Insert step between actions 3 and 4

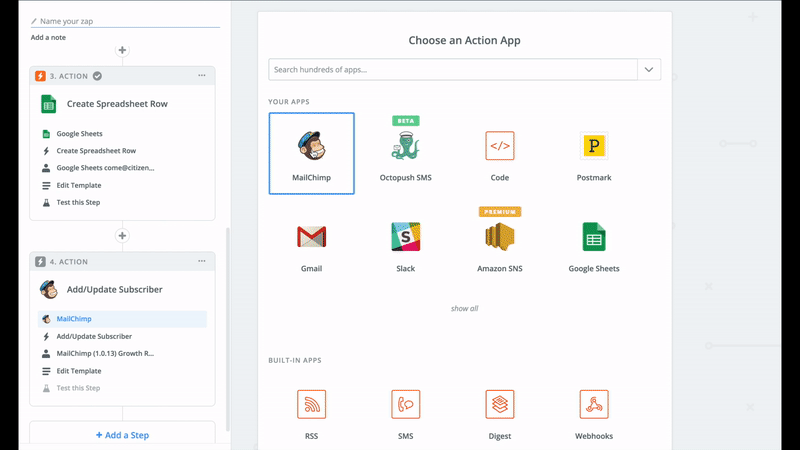pos(122,236)
